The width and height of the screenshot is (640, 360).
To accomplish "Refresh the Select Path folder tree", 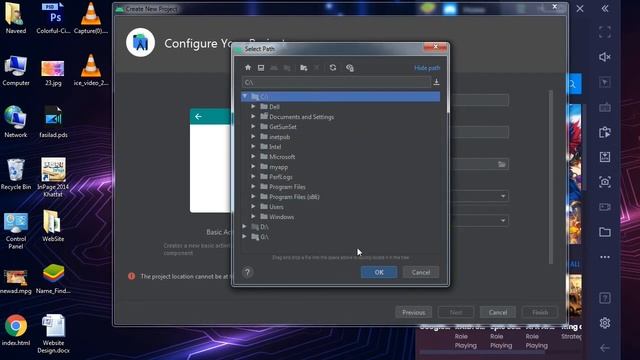I will [x=333, y=68].
